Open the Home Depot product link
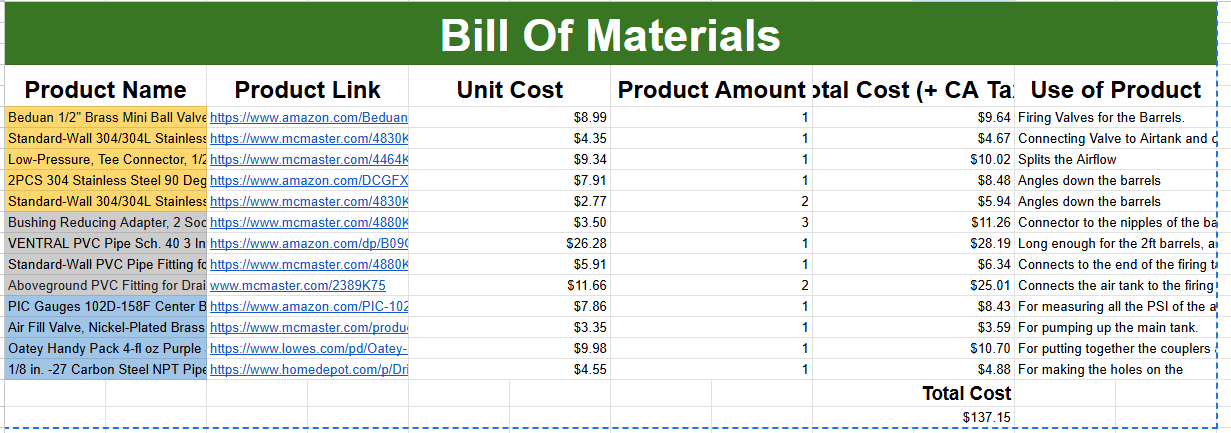 [x=308, y=370]
